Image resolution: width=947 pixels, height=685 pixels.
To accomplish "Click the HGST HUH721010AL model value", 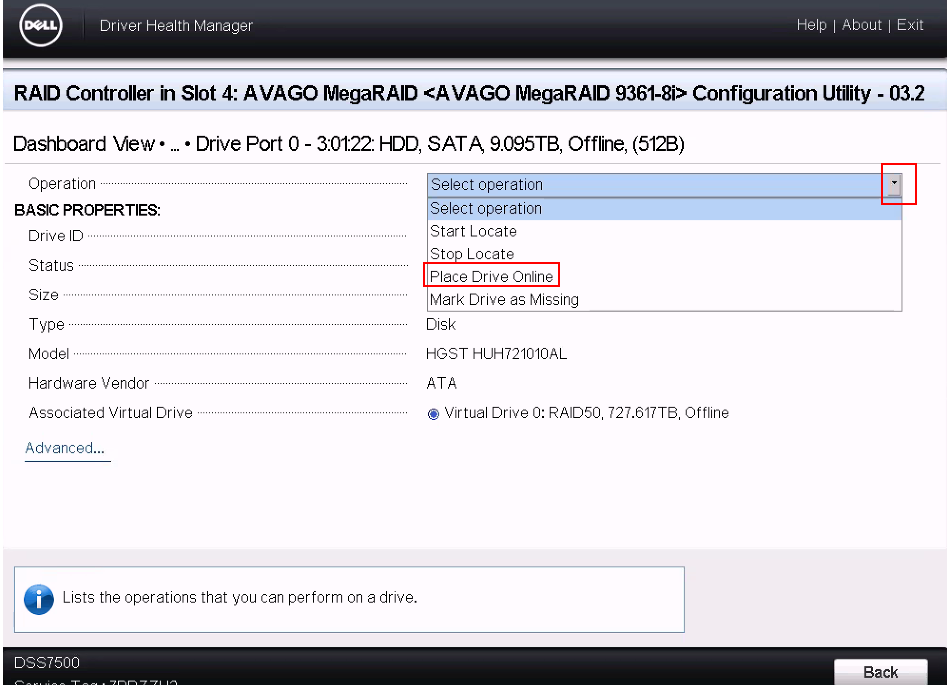I will pyautogui.click(x=496, y=354).
